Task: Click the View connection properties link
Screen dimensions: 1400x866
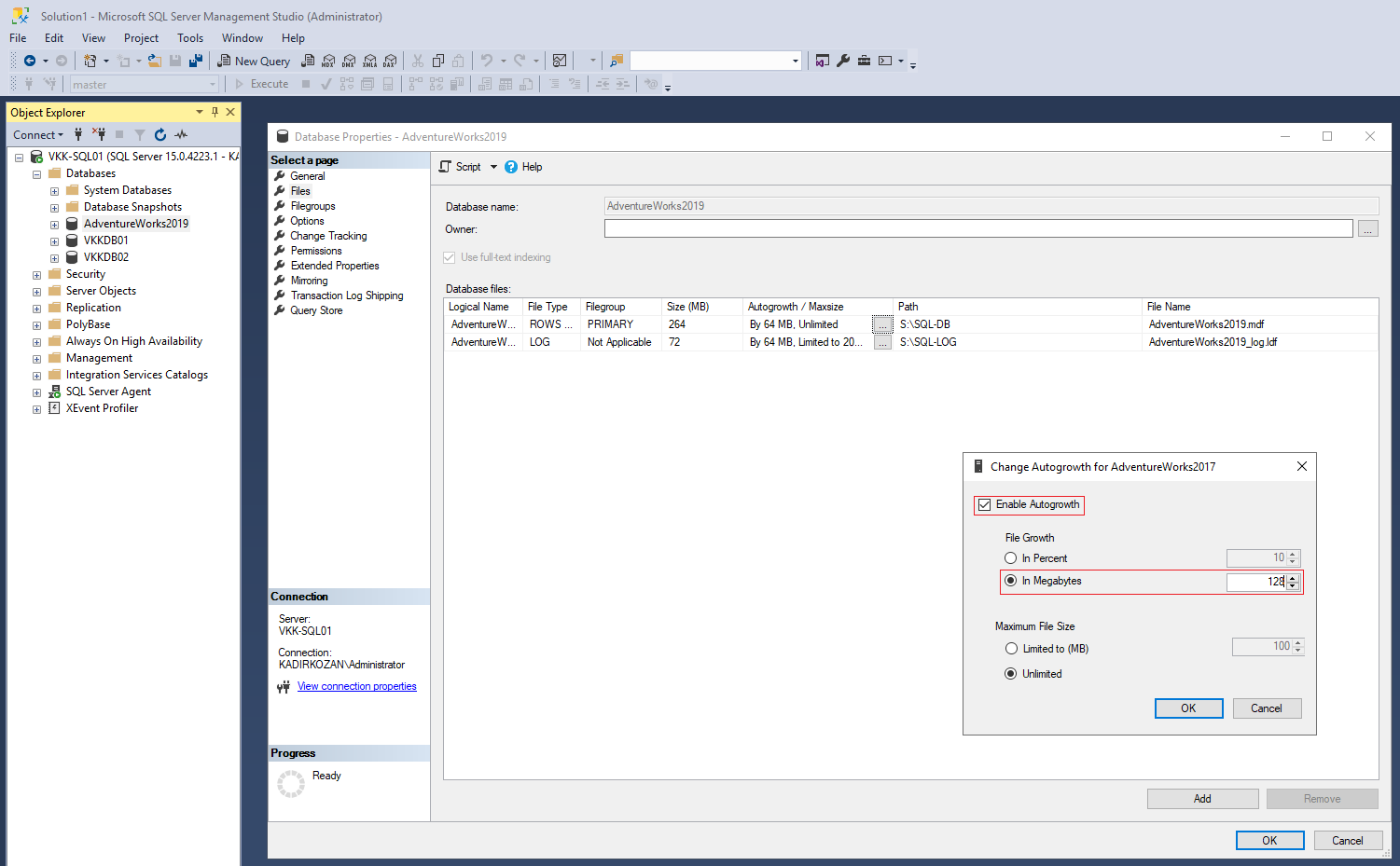Action: pos(356,685)
